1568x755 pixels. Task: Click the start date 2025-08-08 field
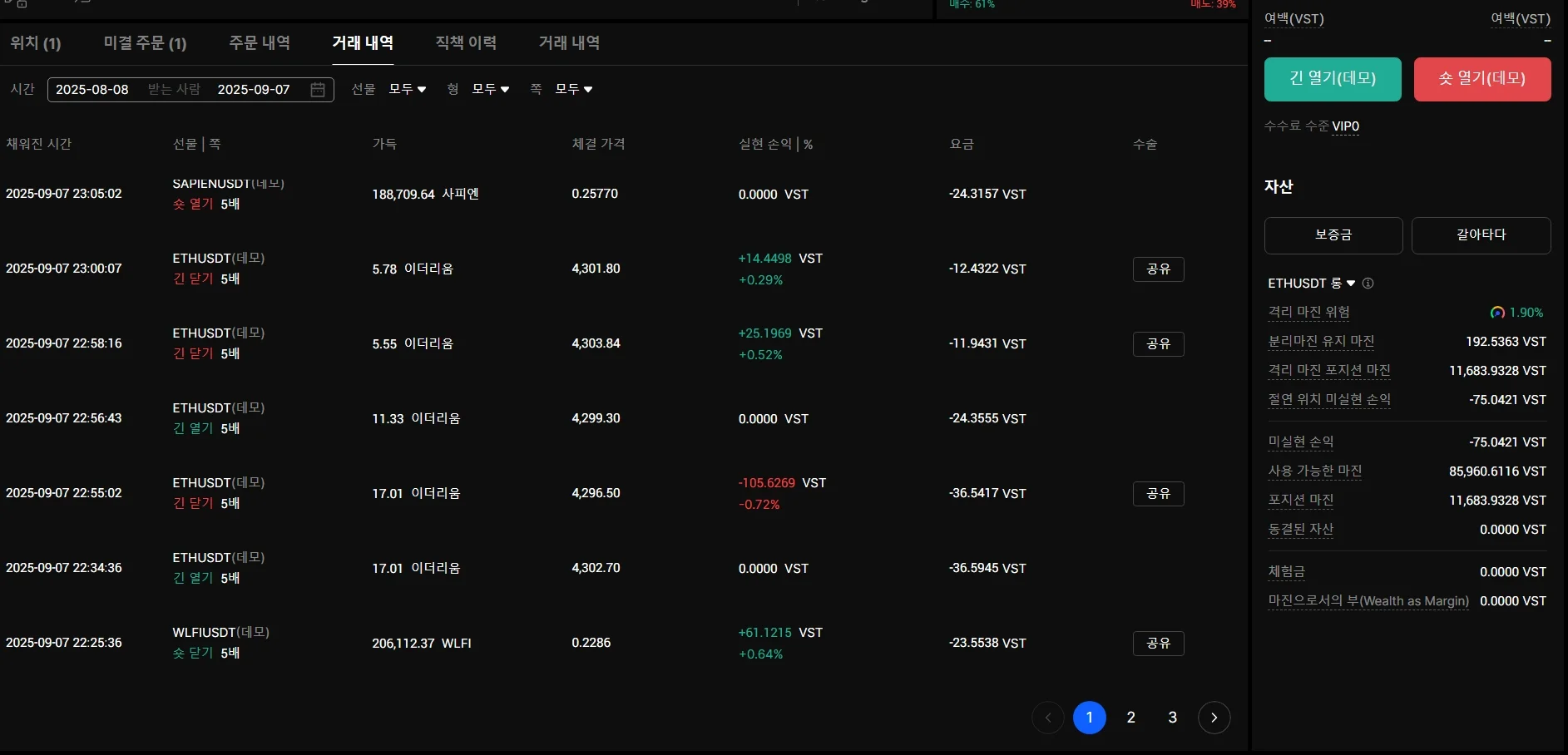click(x=92, y=90)
